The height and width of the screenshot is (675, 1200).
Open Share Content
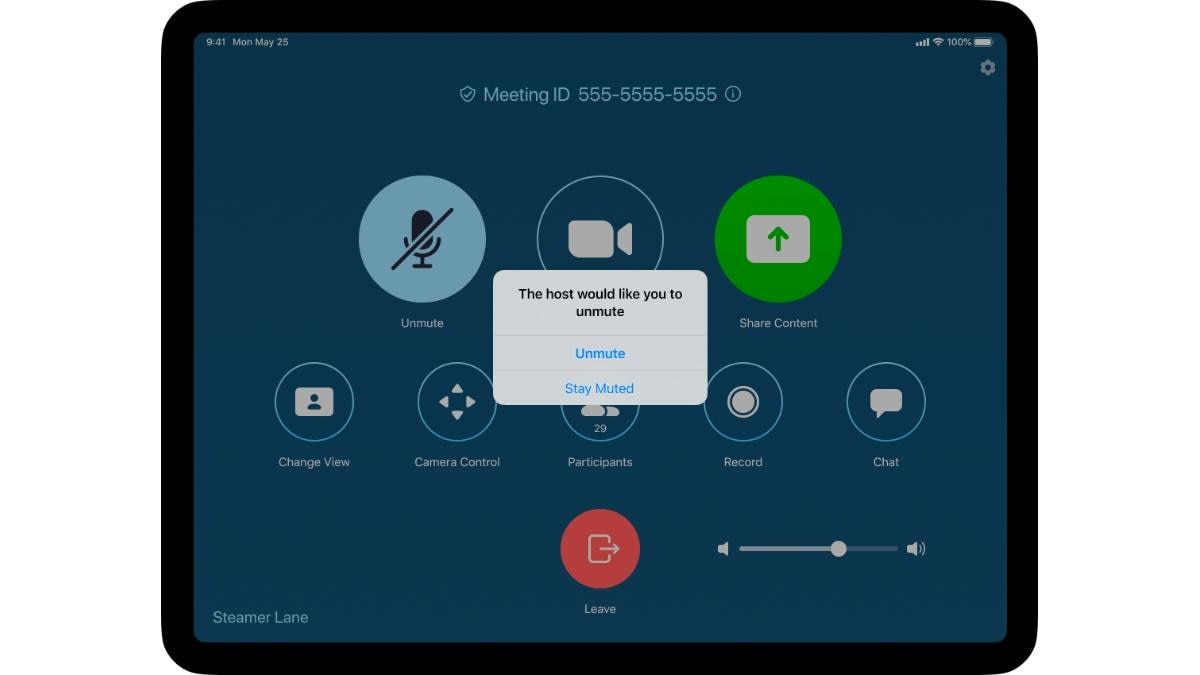click(x=778, y=239)
